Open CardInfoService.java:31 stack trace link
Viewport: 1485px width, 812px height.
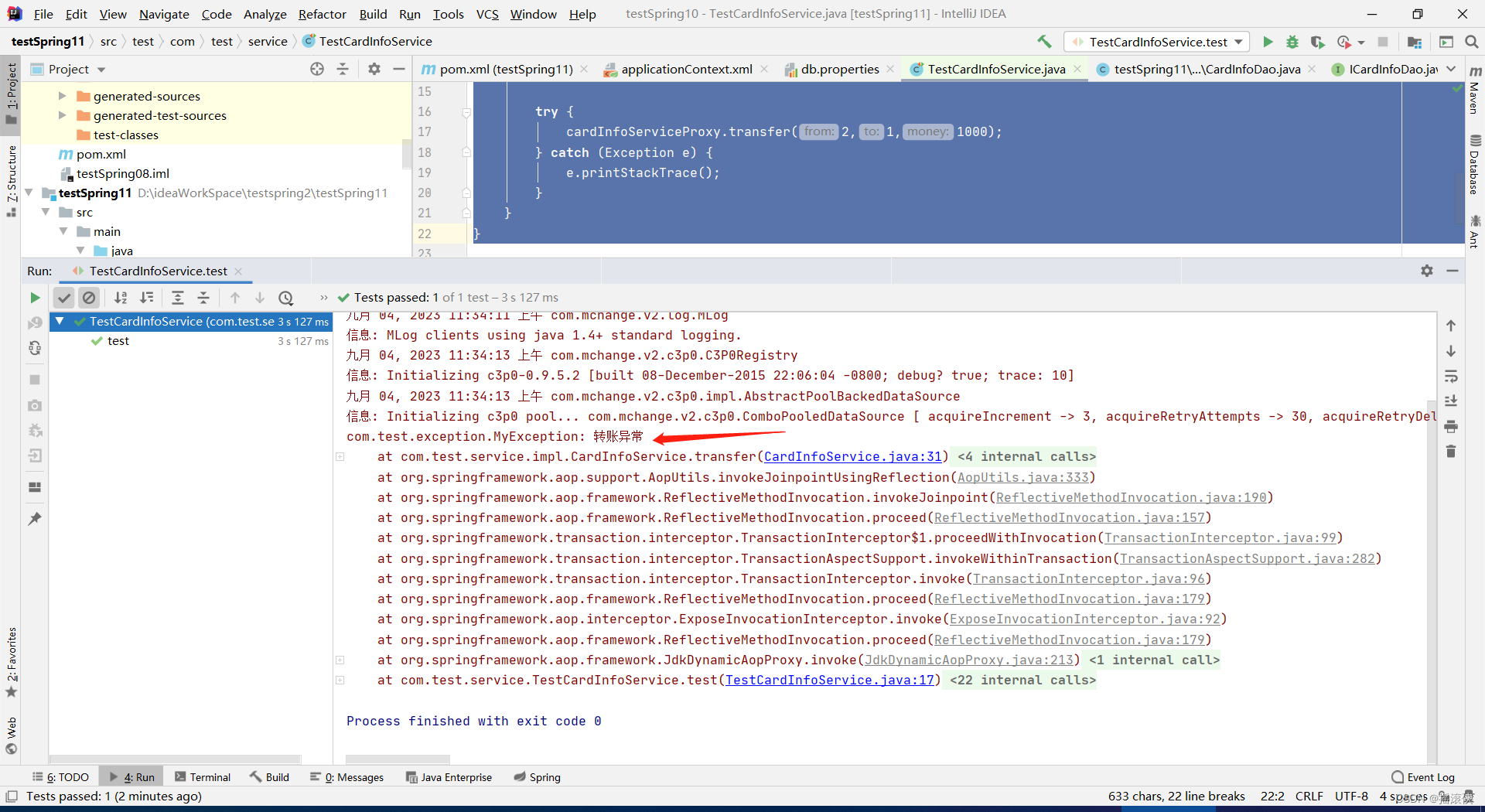(853, 456)
